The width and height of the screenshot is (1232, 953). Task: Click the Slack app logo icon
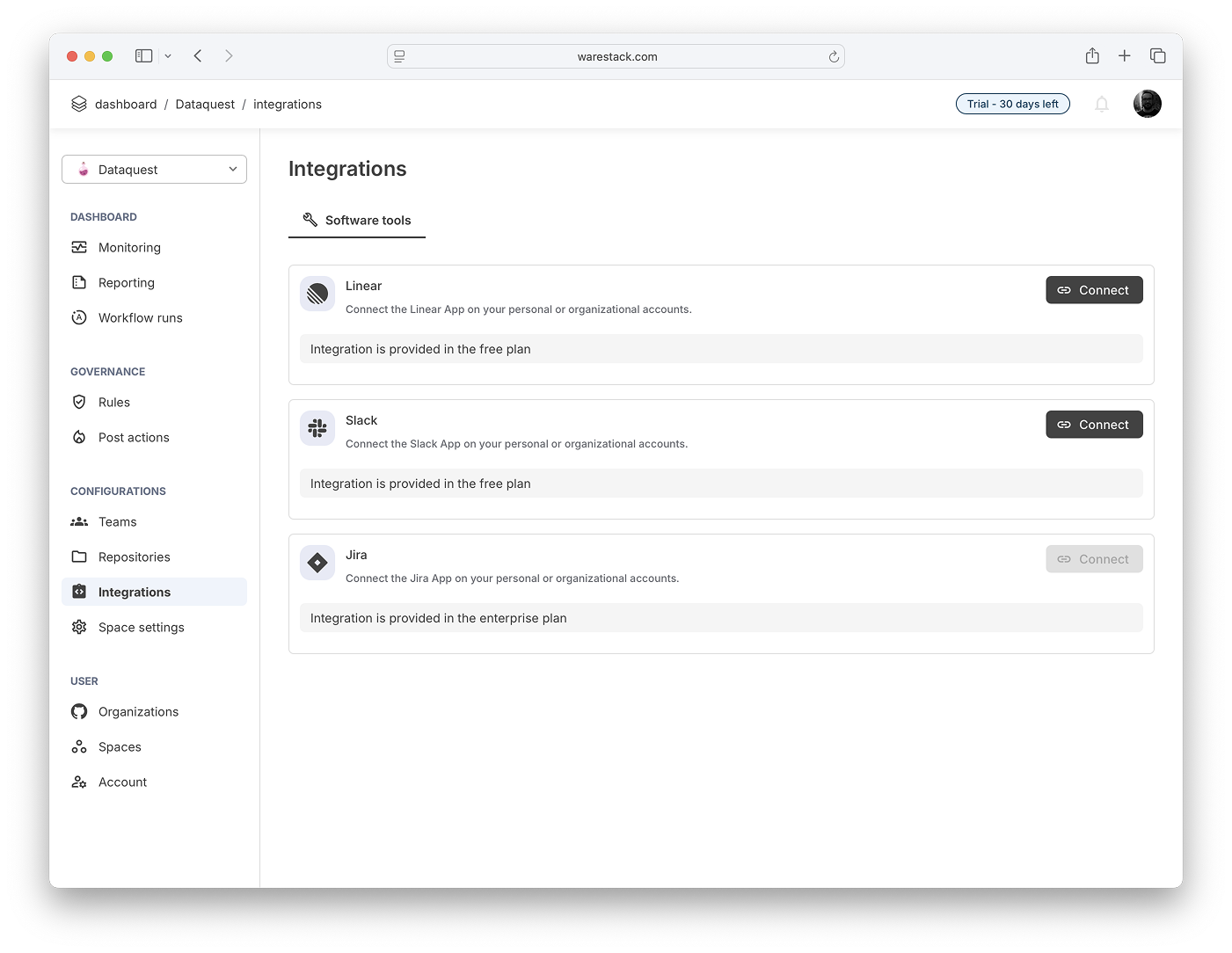tap(317, 428)
